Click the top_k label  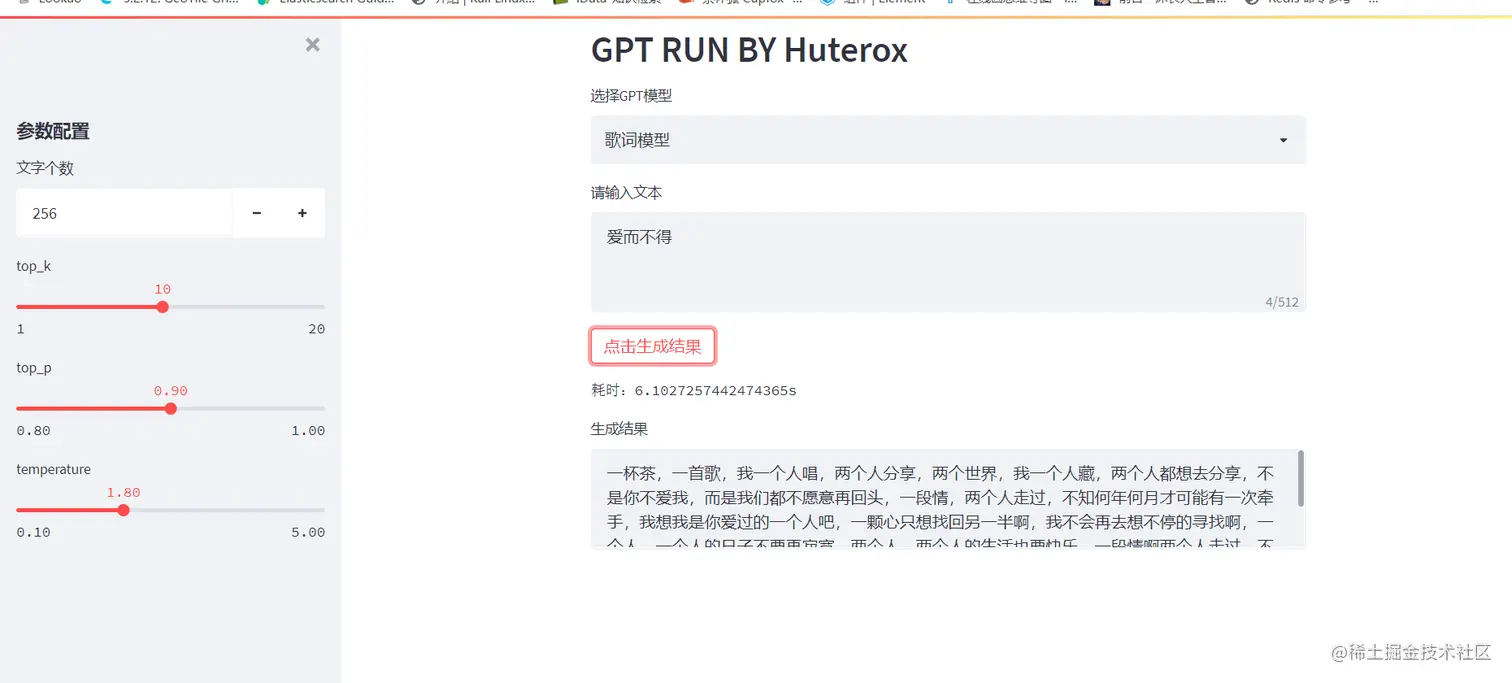(x=34, y=266)
